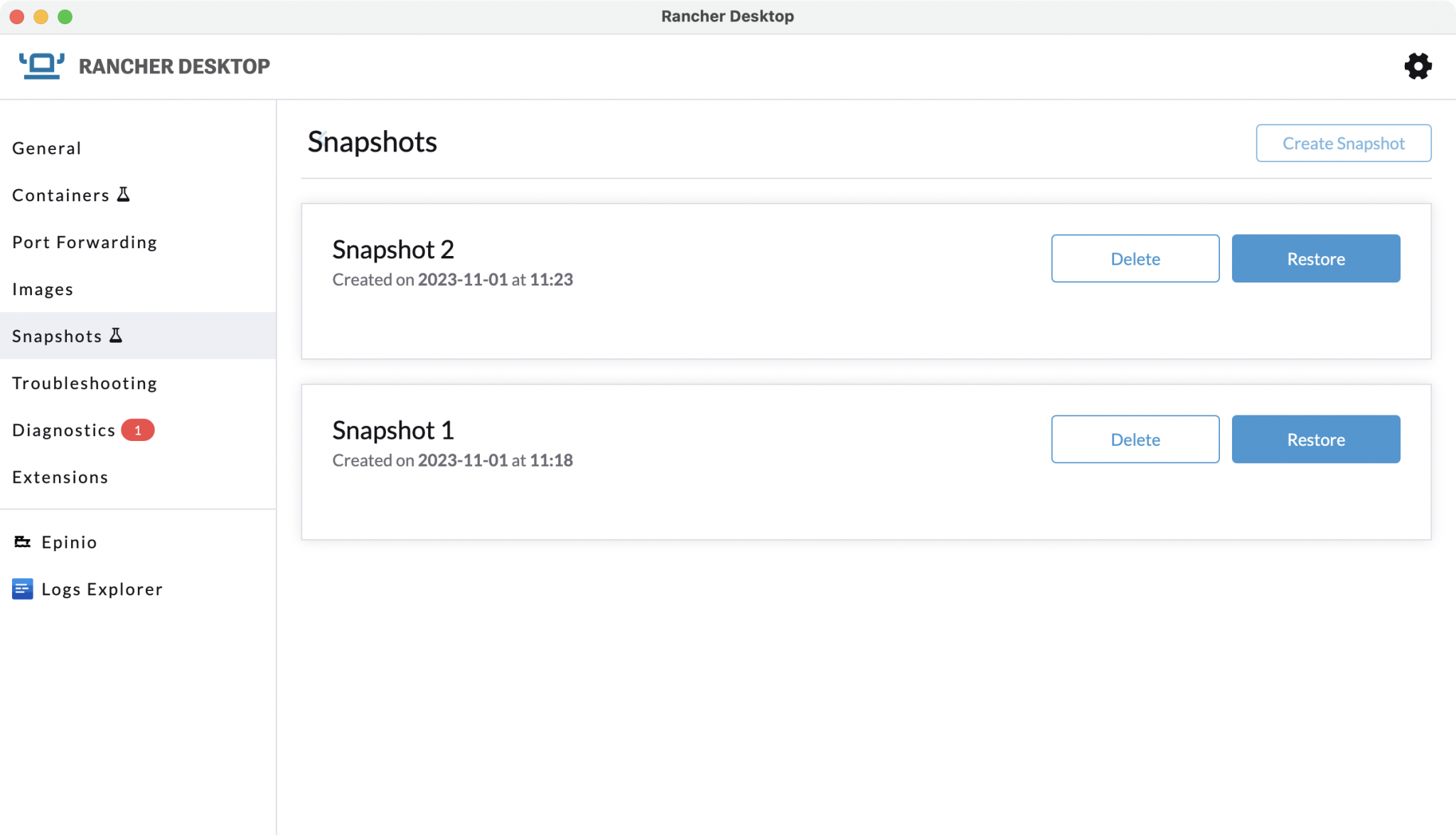Select Snapshots in the sidebar

pyautogui.click(x=57, y=335)
